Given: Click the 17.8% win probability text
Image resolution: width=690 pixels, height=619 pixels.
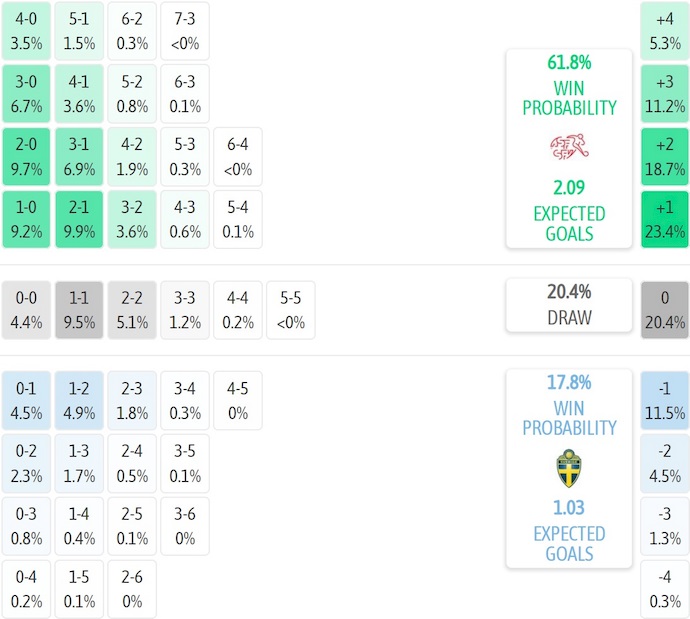Looking at the screenshot, I should [x=568, y=382].
